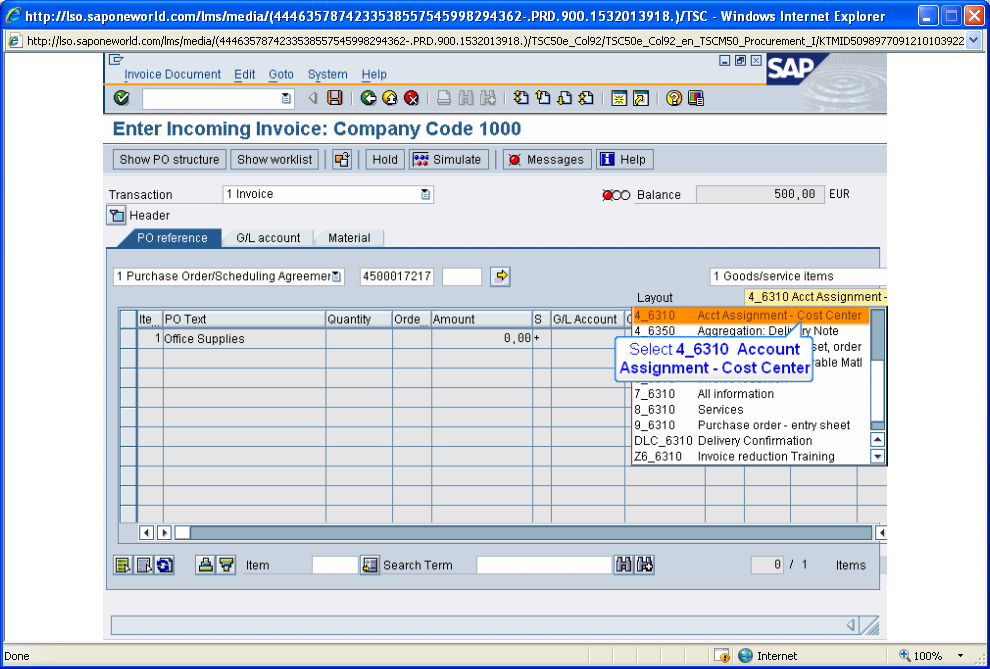The image size is (990, 669).
Task: Open the System menu
Action: (x=327, y=74)
